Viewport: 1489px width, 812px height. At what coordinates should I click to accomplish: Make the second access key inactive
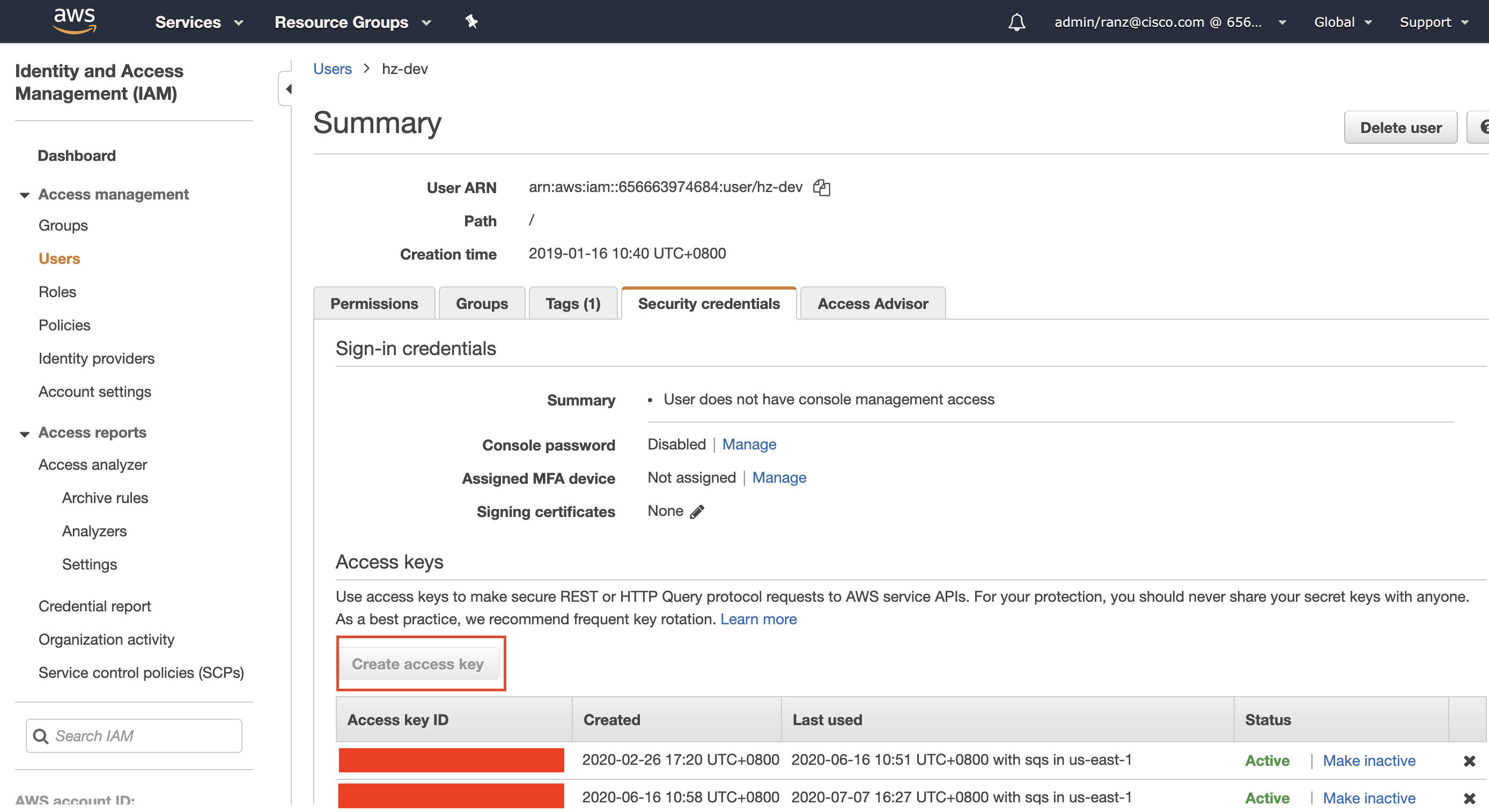tap(1369, 798)
